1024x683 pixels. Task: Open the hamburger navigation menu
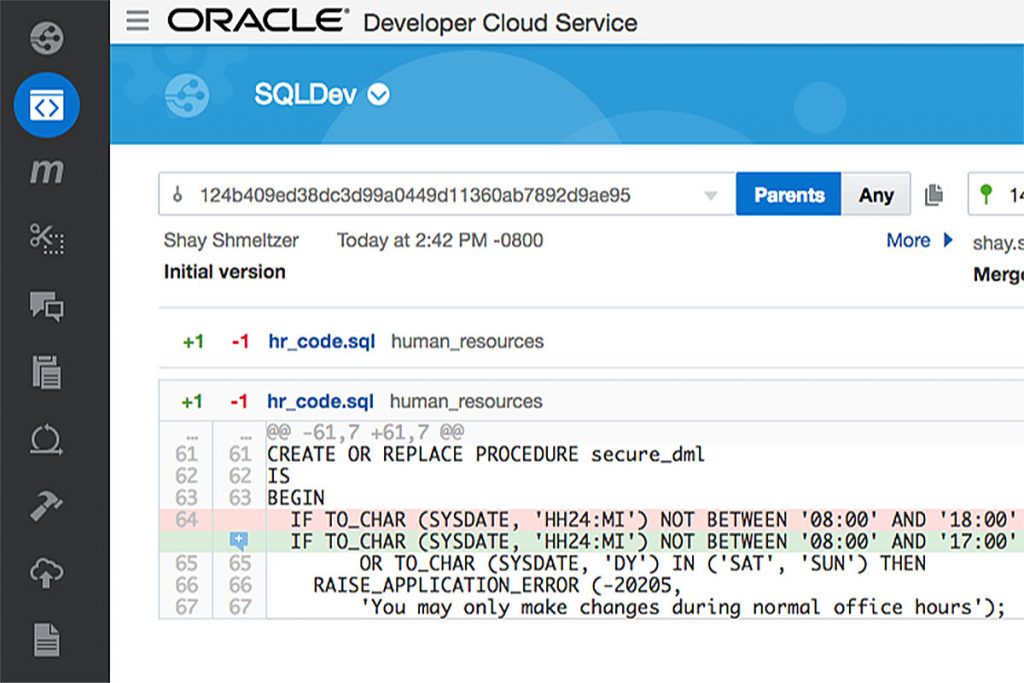137,21
